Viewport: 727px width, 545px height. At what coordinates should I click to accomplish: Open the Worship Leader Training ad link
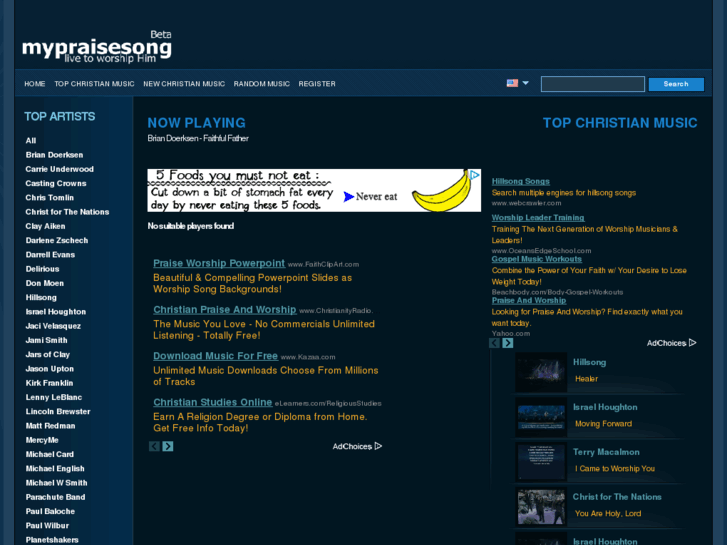click(538, 218)
